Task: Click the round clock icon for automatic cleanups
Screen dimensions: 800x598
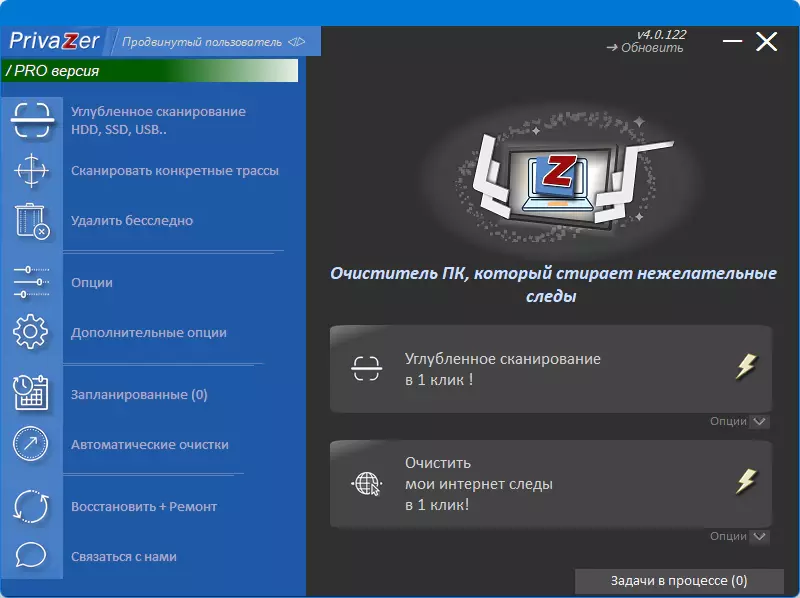Action: tap(31, 444)
